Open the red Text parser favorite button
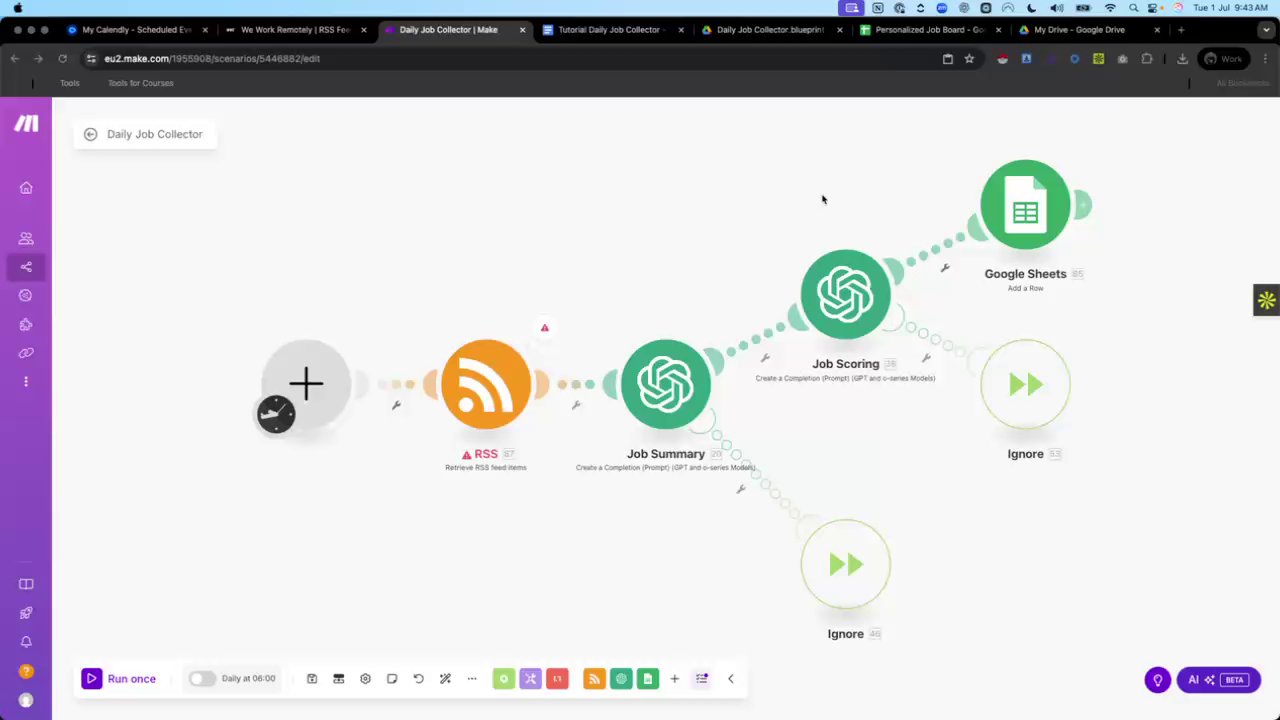This screenshot has width=1280, height=720. pos(557,679)
